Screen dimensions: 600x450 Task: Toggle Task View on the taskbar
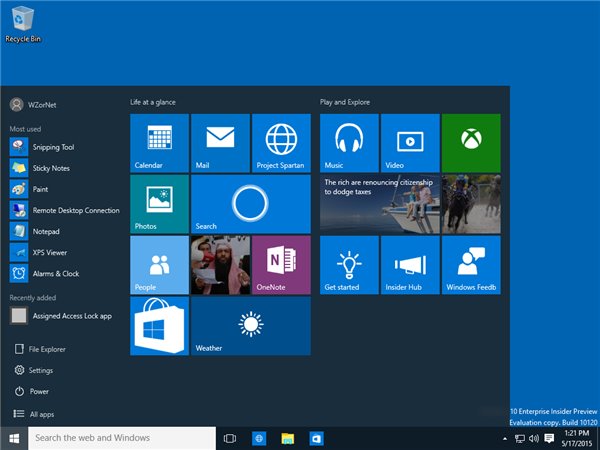229,438
